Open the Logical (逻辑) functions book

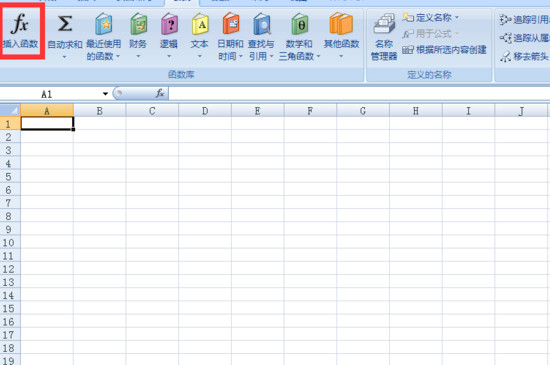(169, 24)
